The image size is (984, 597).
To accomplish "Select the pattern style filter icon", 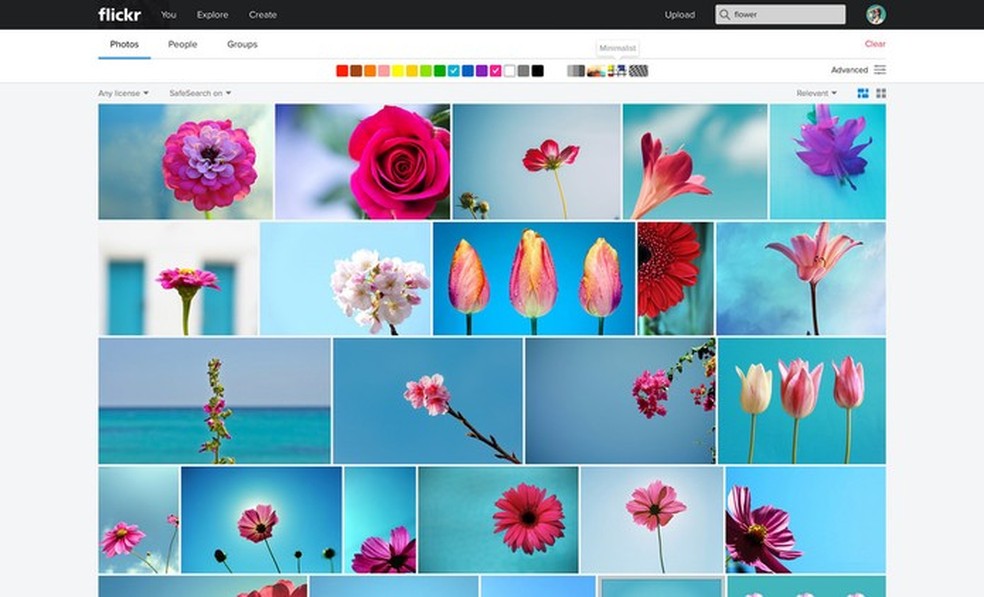I will (x=638, y=71).
